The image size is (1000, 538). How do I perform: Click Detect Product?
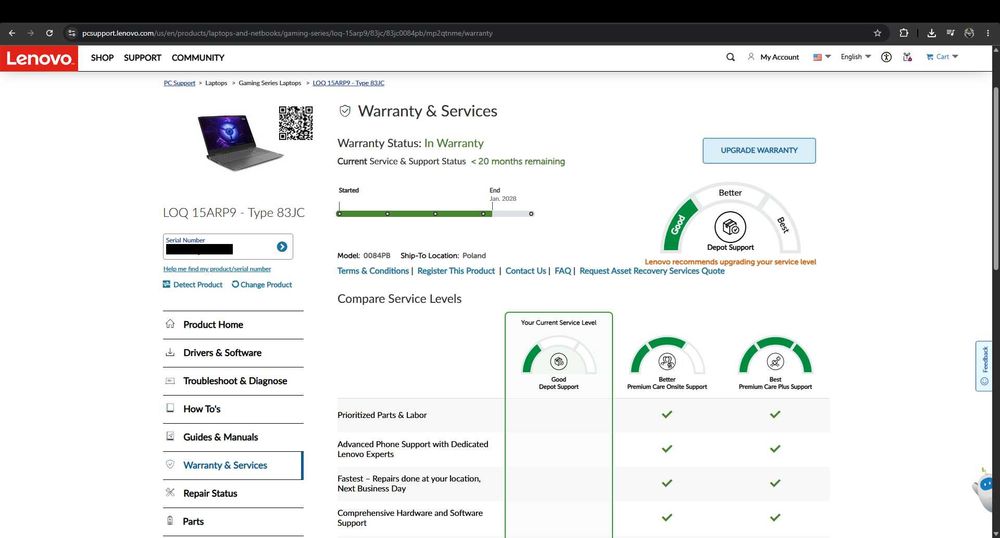193,285
